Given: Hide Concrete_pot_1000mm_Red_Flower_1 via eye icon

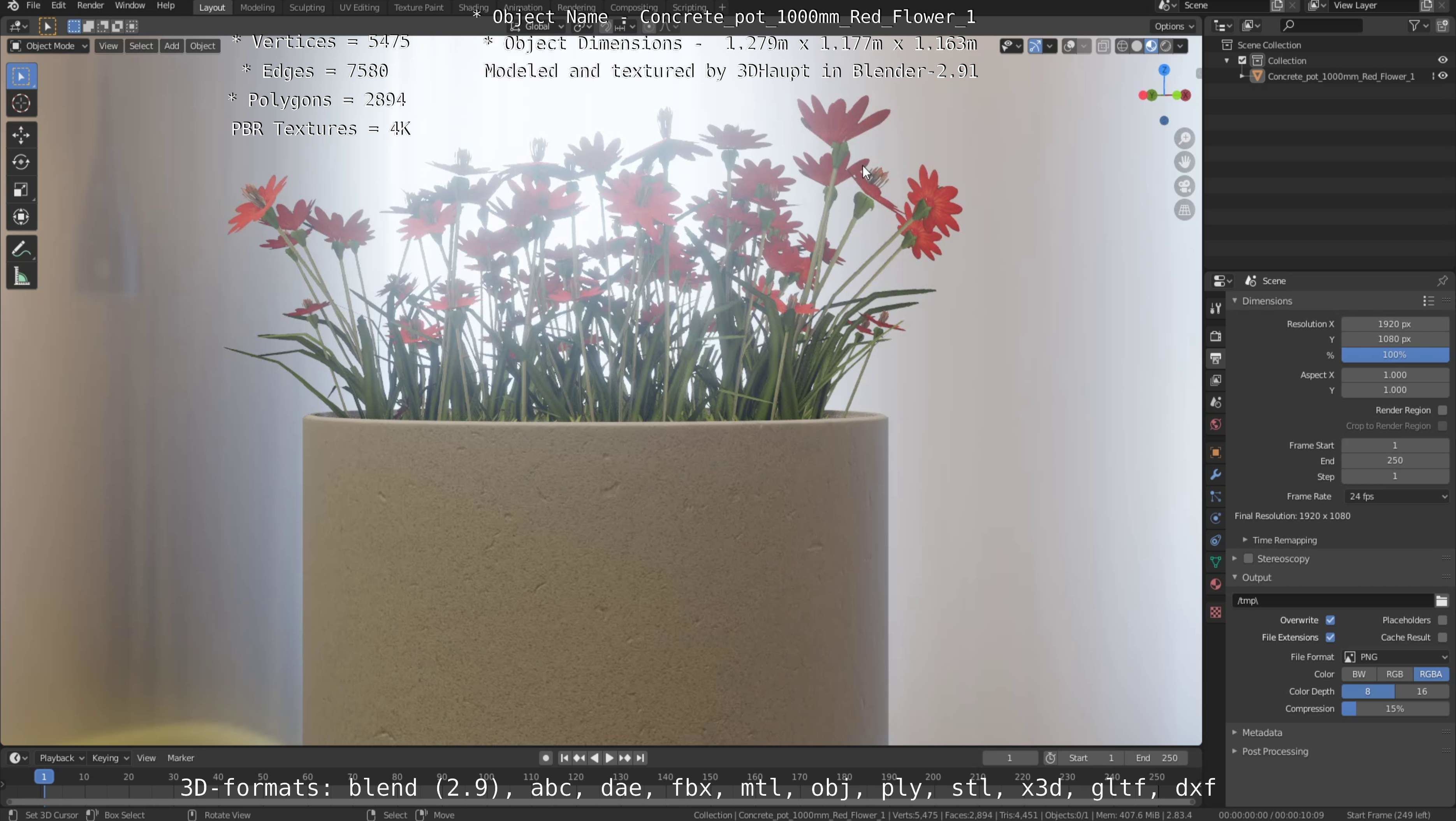Looking at the screenshot, I should (1443, 76).
